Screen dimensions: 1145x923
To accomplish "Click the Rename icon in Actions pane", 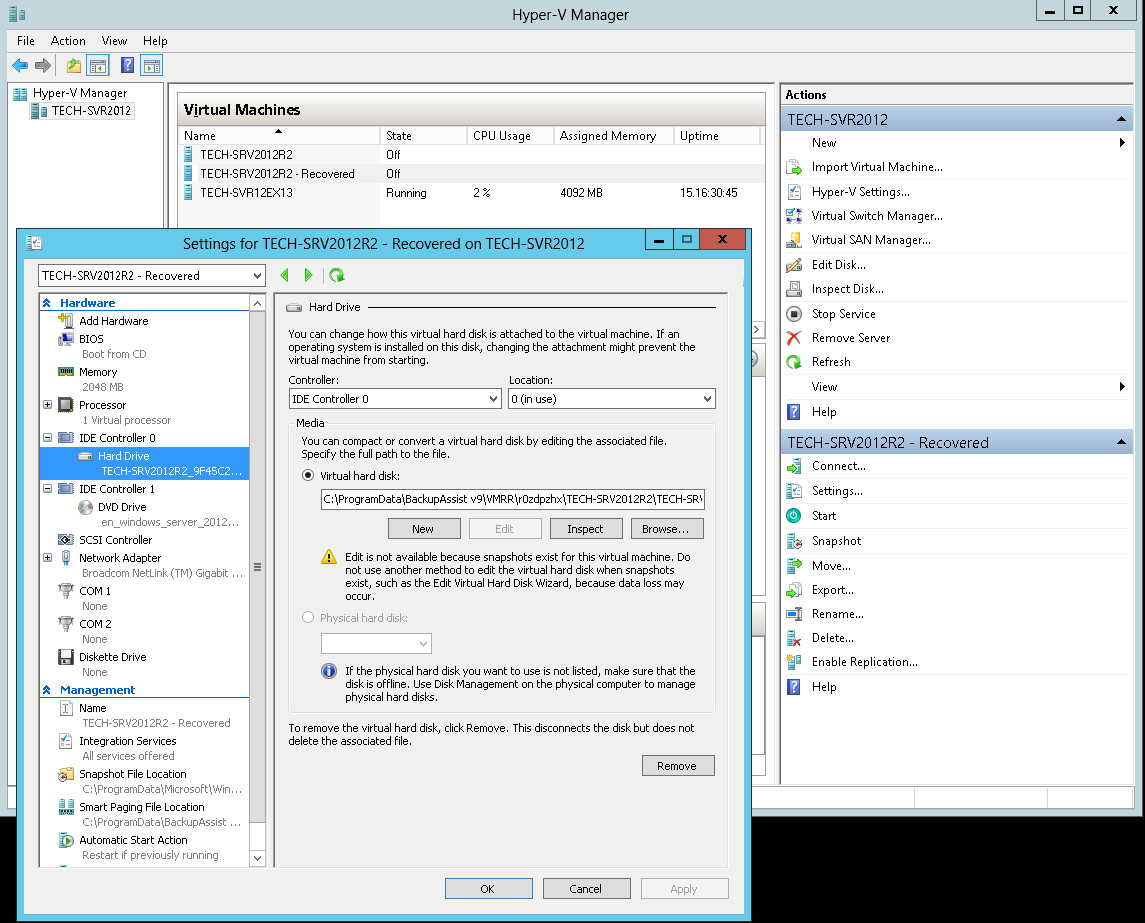I will (x=794, y=614).
